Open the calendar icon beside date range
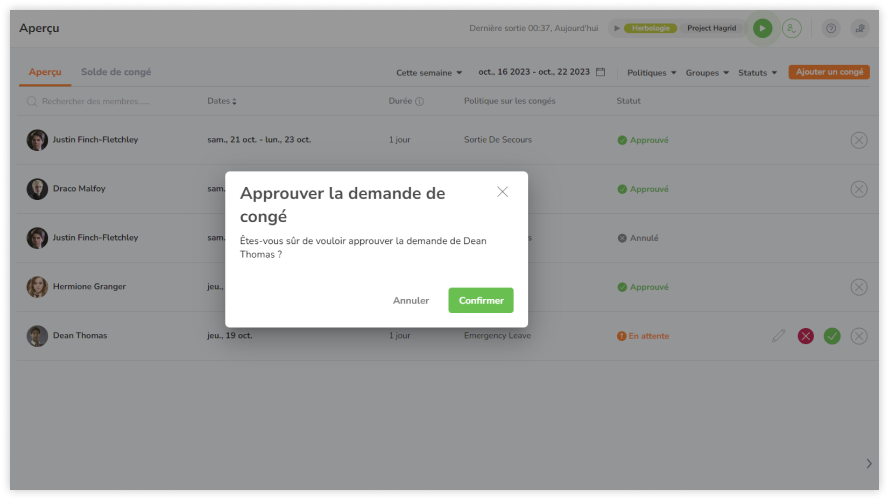Image resolution: width=889 pixels, height=500 pixels. coord(601,72)
